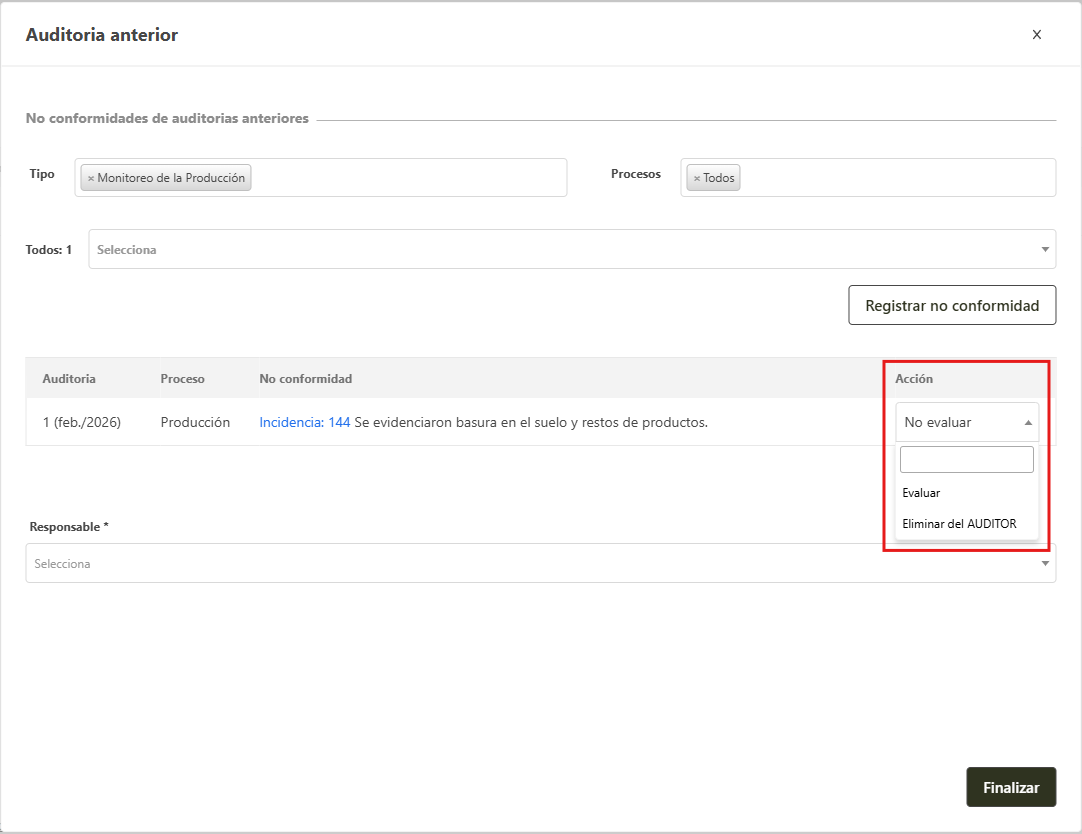This screenshot has width=1082, height=834.
Task: Close the Auditoria anterior dialog
Action: click(1036, 34)
